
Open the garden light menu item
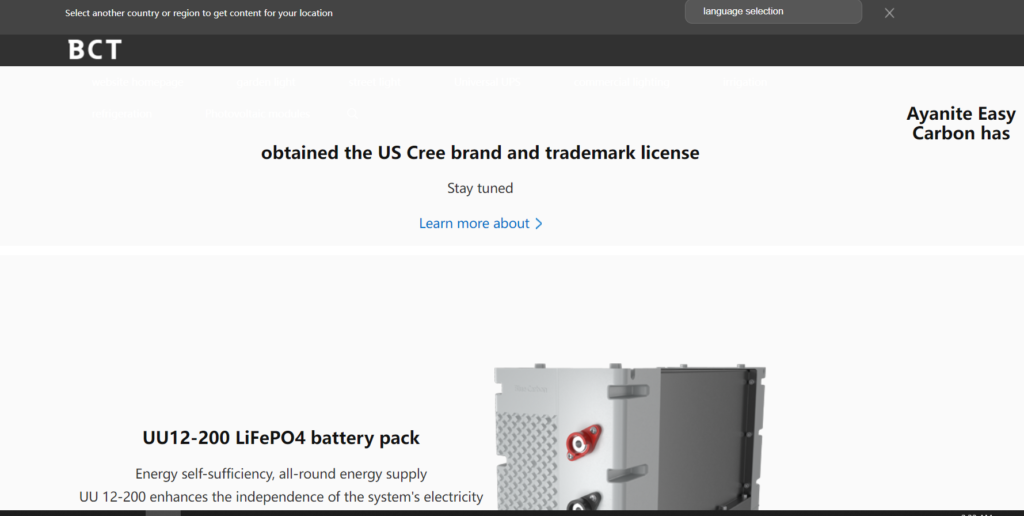point(266,82)
